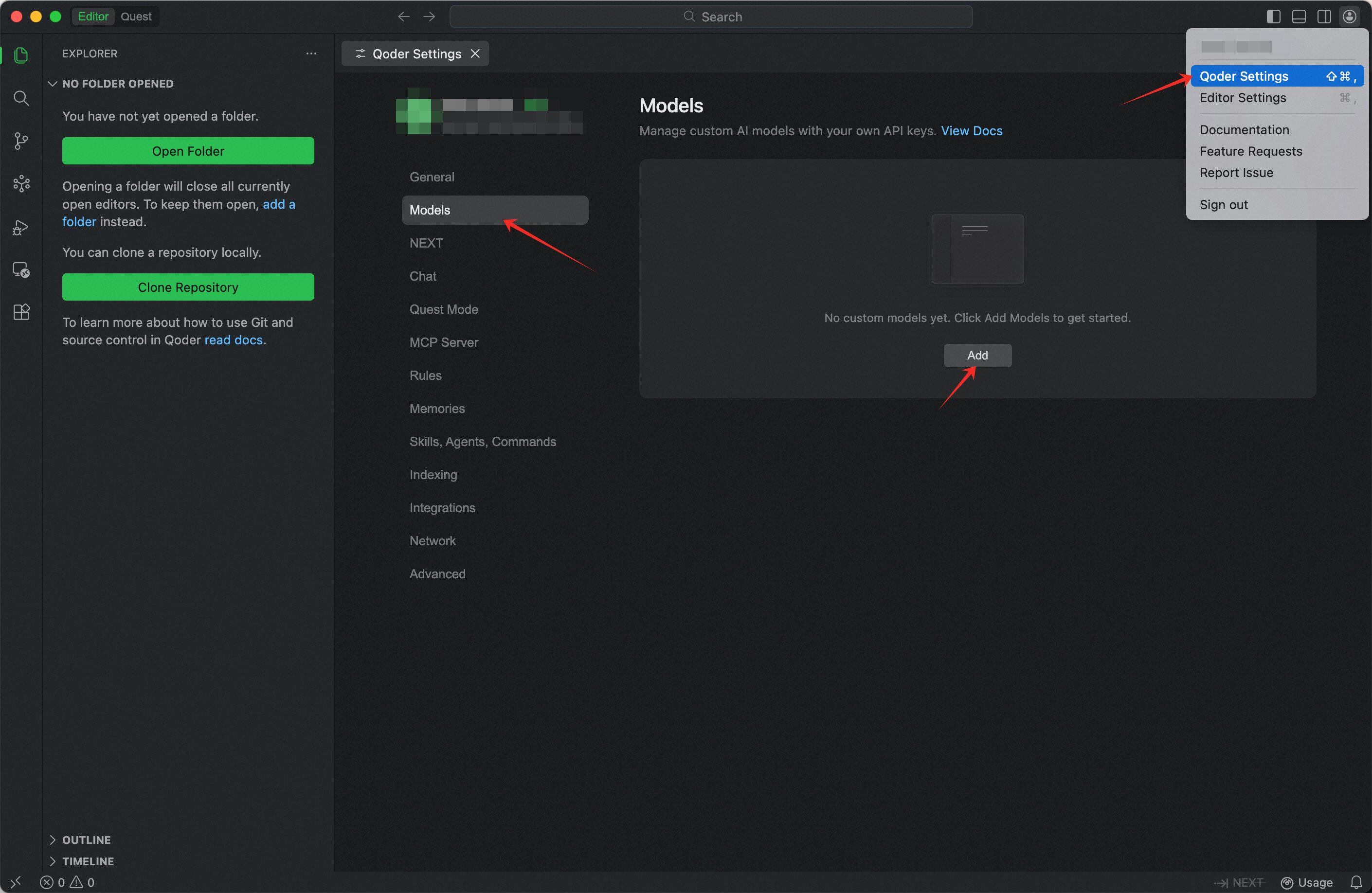The image size is (1372, 893).
Task: Open the Remote Explorer icon
Action: pyautogui.click(x=21, y=269)
